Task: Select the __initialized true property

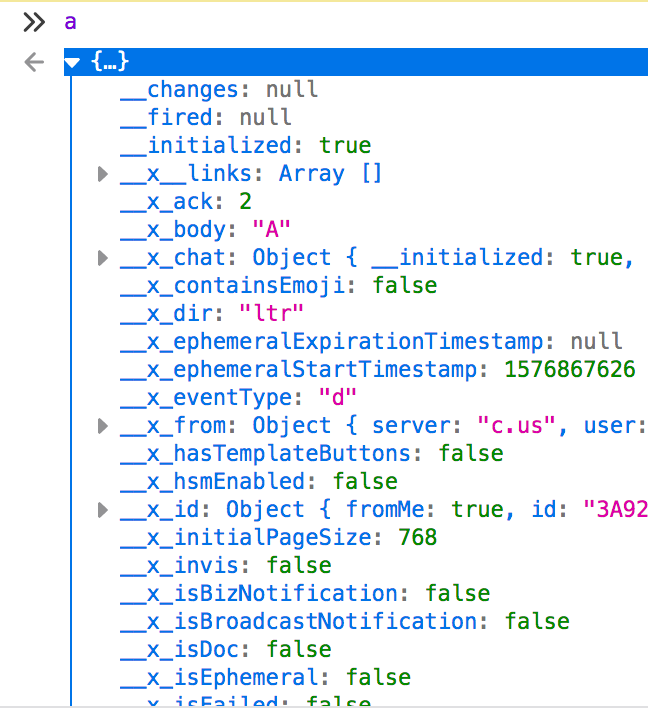Action: 244,146
